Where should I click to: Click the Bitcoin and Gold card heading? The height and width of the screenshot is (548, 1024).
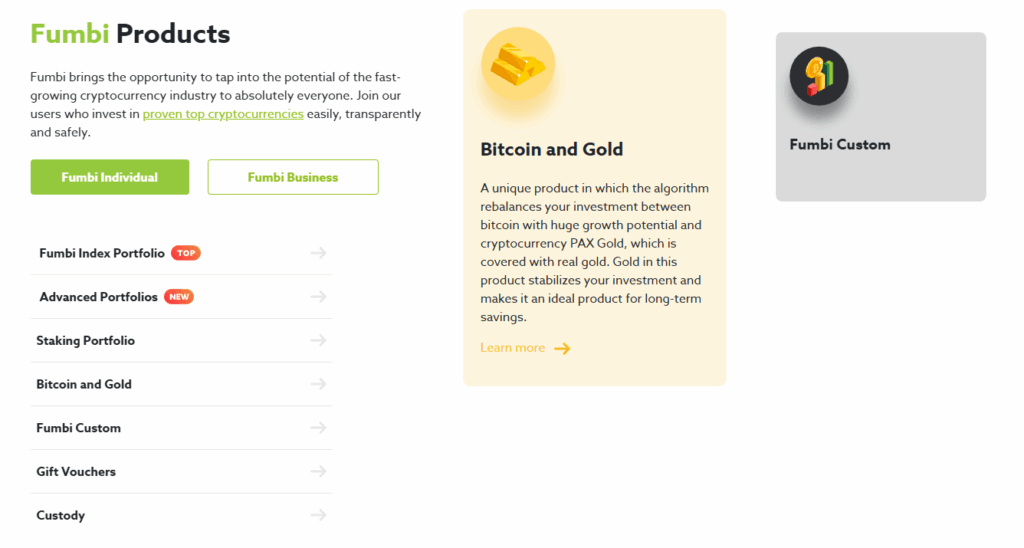[551, 150]
